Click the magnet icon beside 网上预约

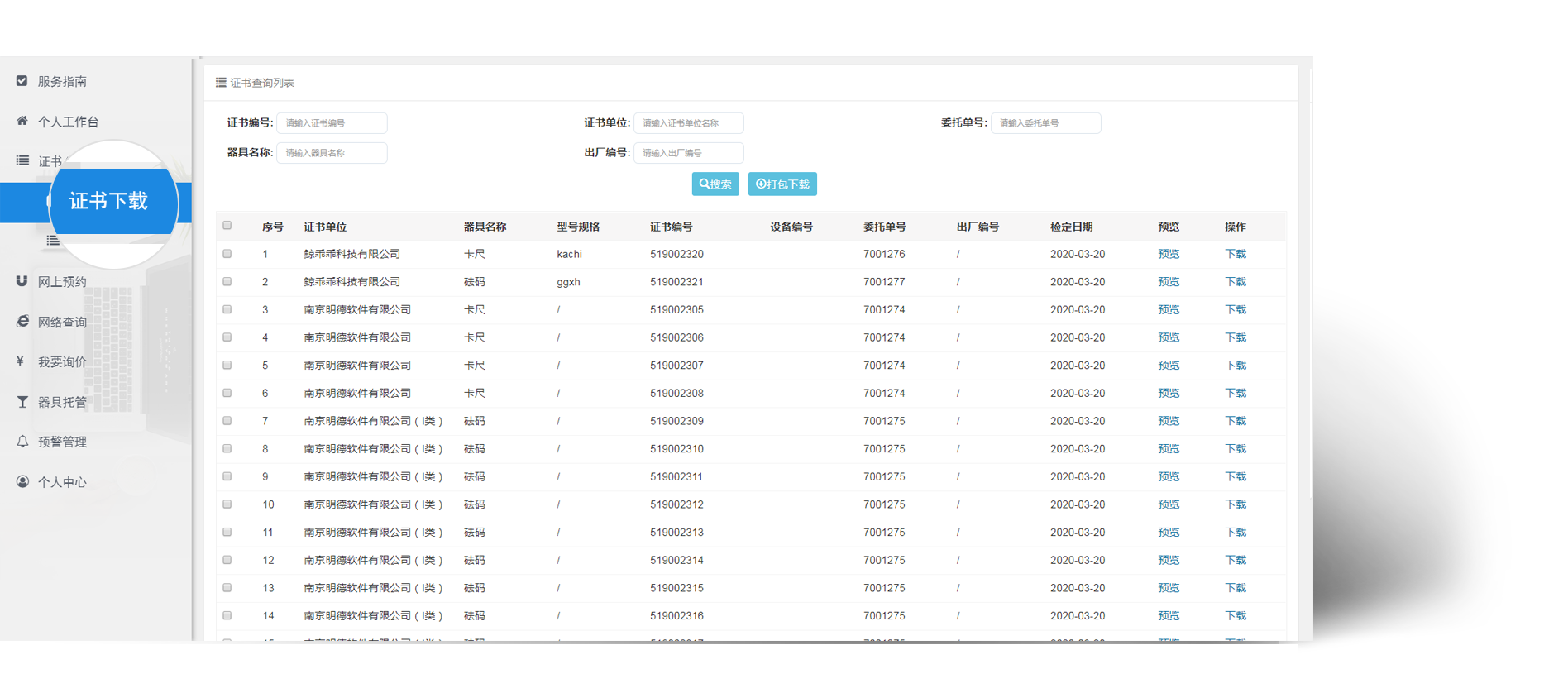pos(22,281)
